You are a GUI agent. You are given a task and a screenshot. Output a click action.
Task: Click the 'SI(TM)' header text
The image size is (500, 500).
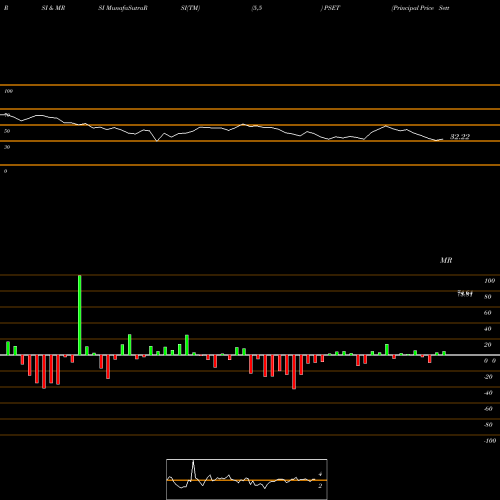pos(190,8)
